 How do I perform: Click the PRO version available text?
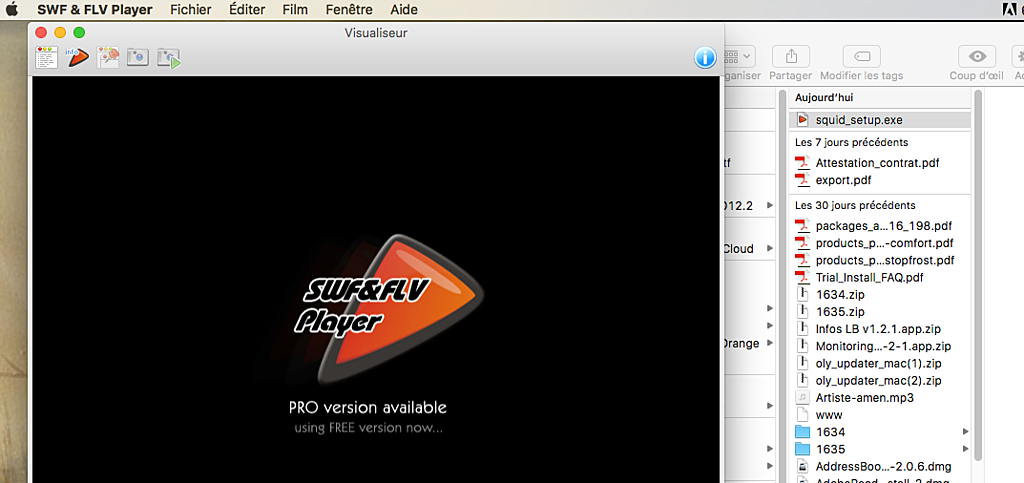[x=368, y=408]
